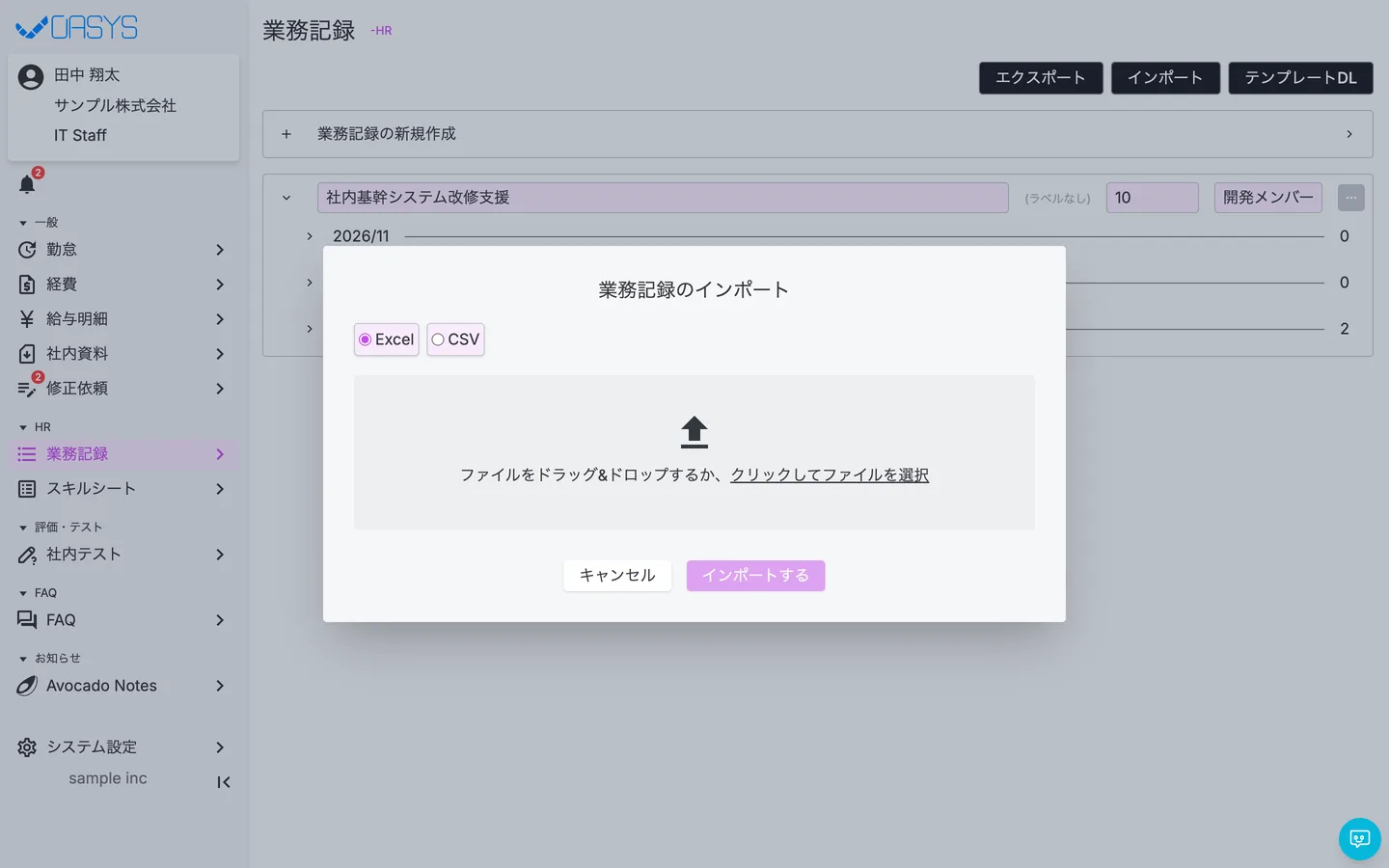Open Avocado Notes in the sidebar

pos(123,686)
